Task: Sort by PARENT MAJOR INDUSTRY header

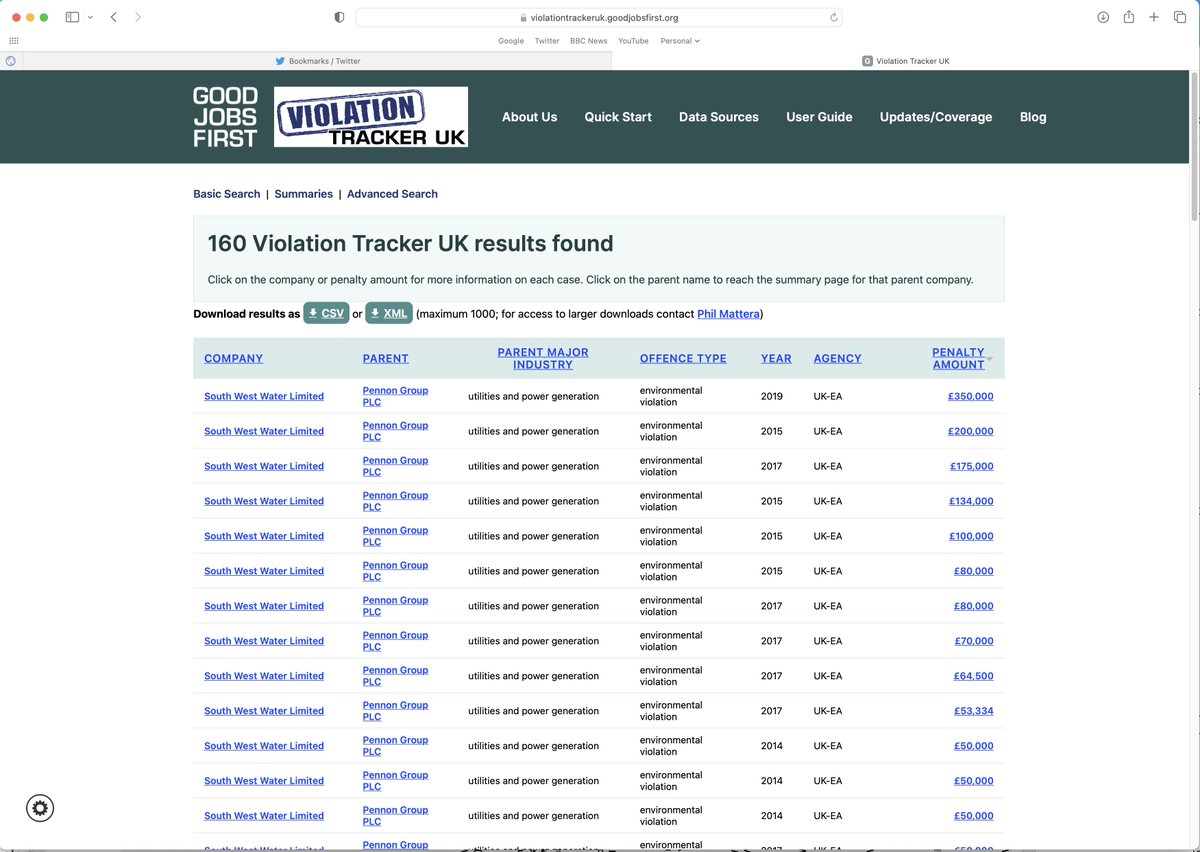Action: tap(543, 358)
